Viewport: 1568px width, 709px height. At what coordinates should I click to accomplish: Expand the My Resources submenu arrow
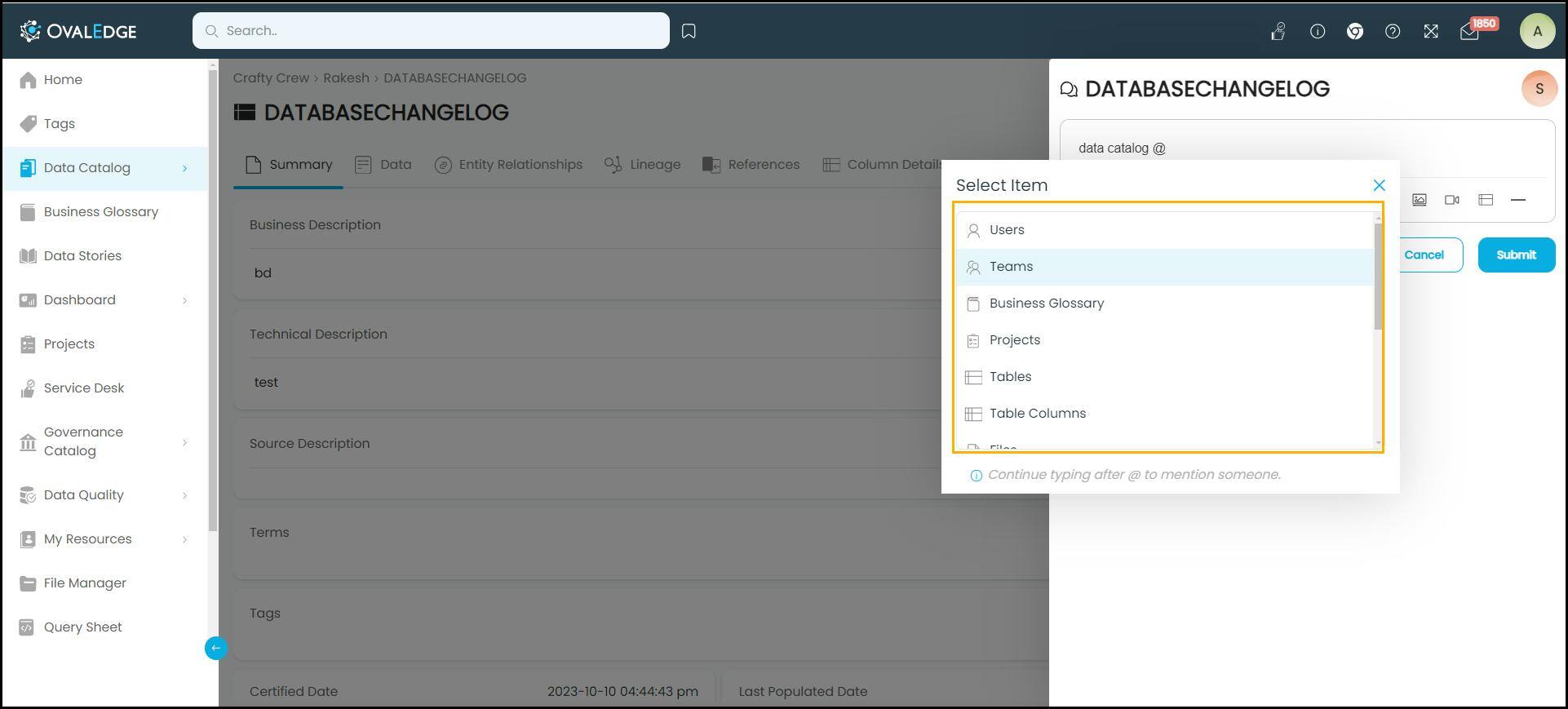pyautogui.click(x=184, y=539)
